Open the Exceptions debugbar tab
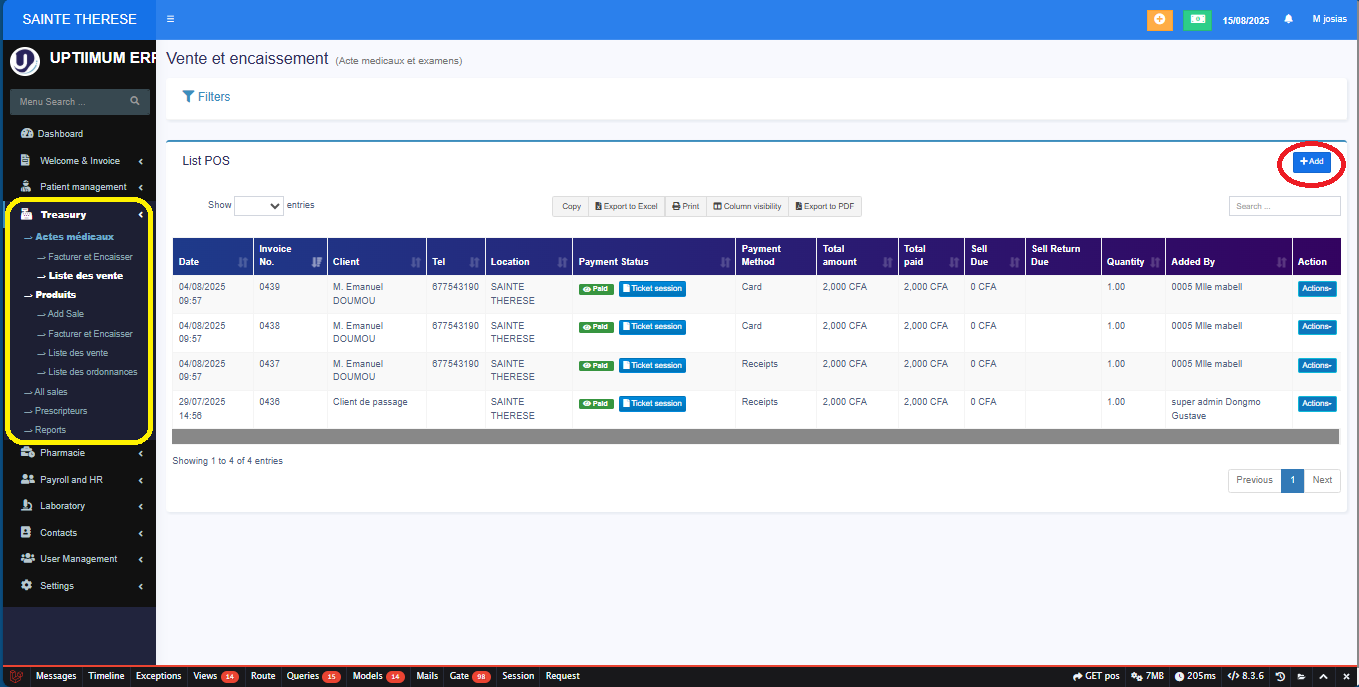 tap(159, 676)
